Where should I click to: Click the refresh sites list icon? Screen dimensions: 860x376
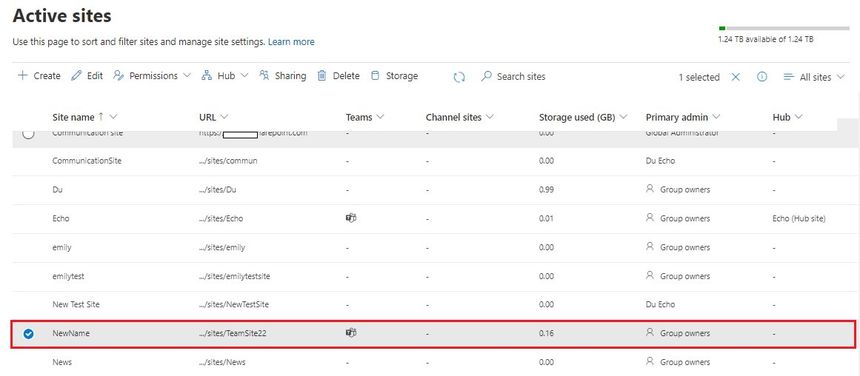tap(459, 77)
